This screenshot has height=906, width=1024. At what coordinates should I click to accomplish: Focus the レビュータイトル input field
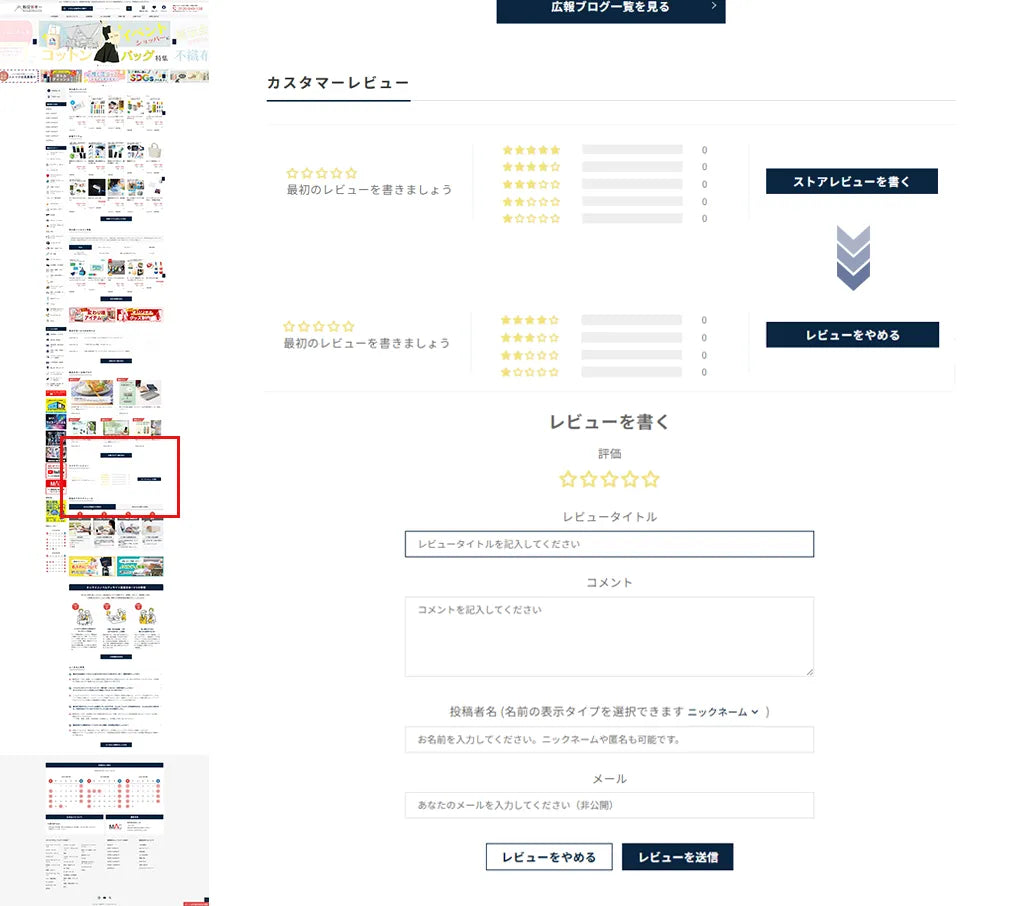(609, 544)
